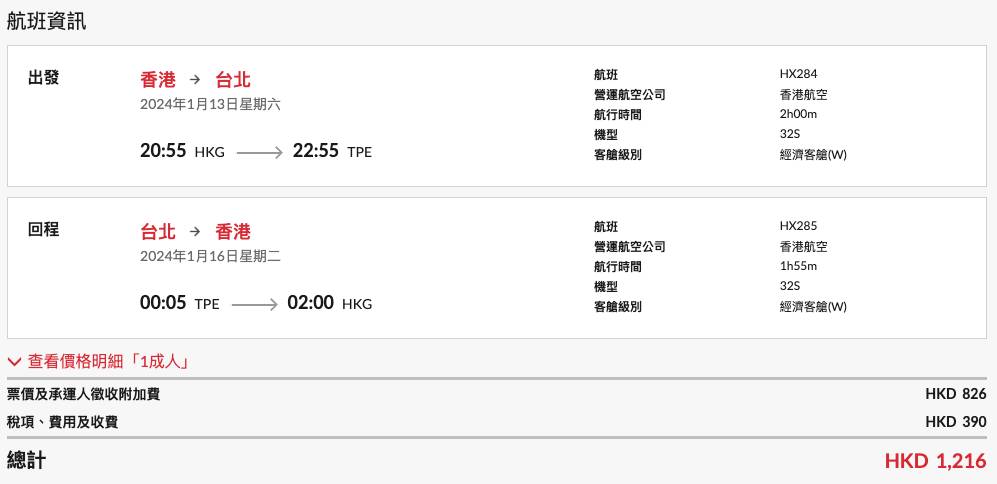Screen dimensions: 997x484
Task: Click the 票價及承運人徵收附加費 row label
Action: pos(83,394)
